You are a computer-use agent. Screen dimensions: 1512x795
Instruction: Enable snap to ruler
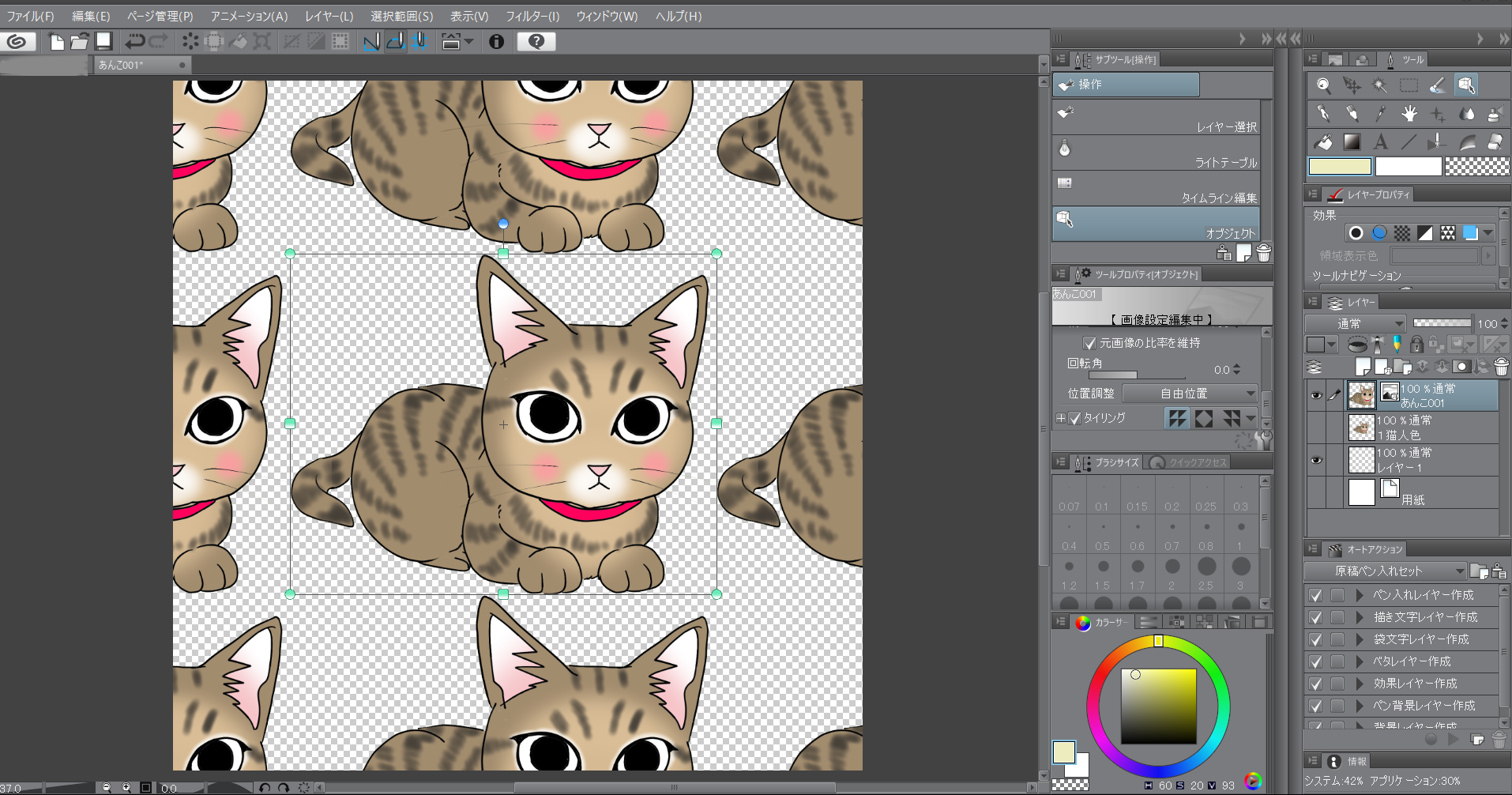[371, 42]
